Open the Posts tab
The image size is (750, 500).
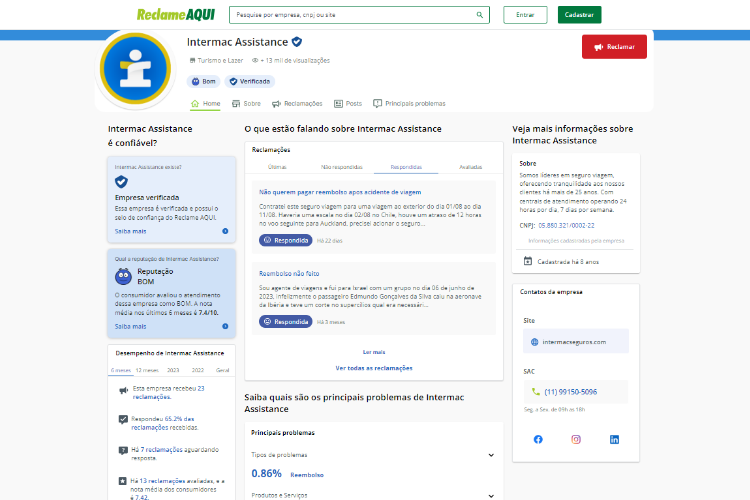[348, 103]
